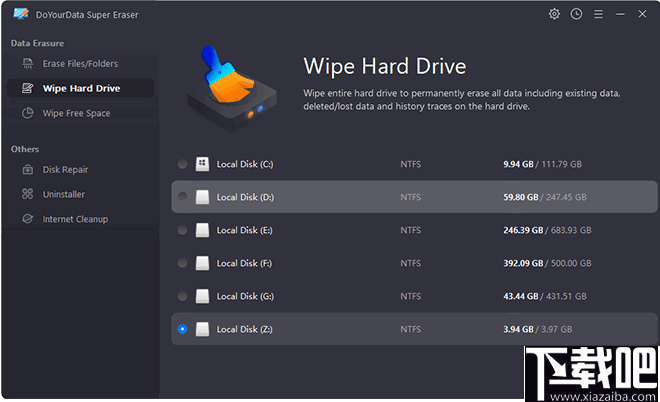The height and width of the screenshot is (402, 660).
Task: Click the 9.94 GB / 111.79 GB size text
Action: (x=543, y=164)
